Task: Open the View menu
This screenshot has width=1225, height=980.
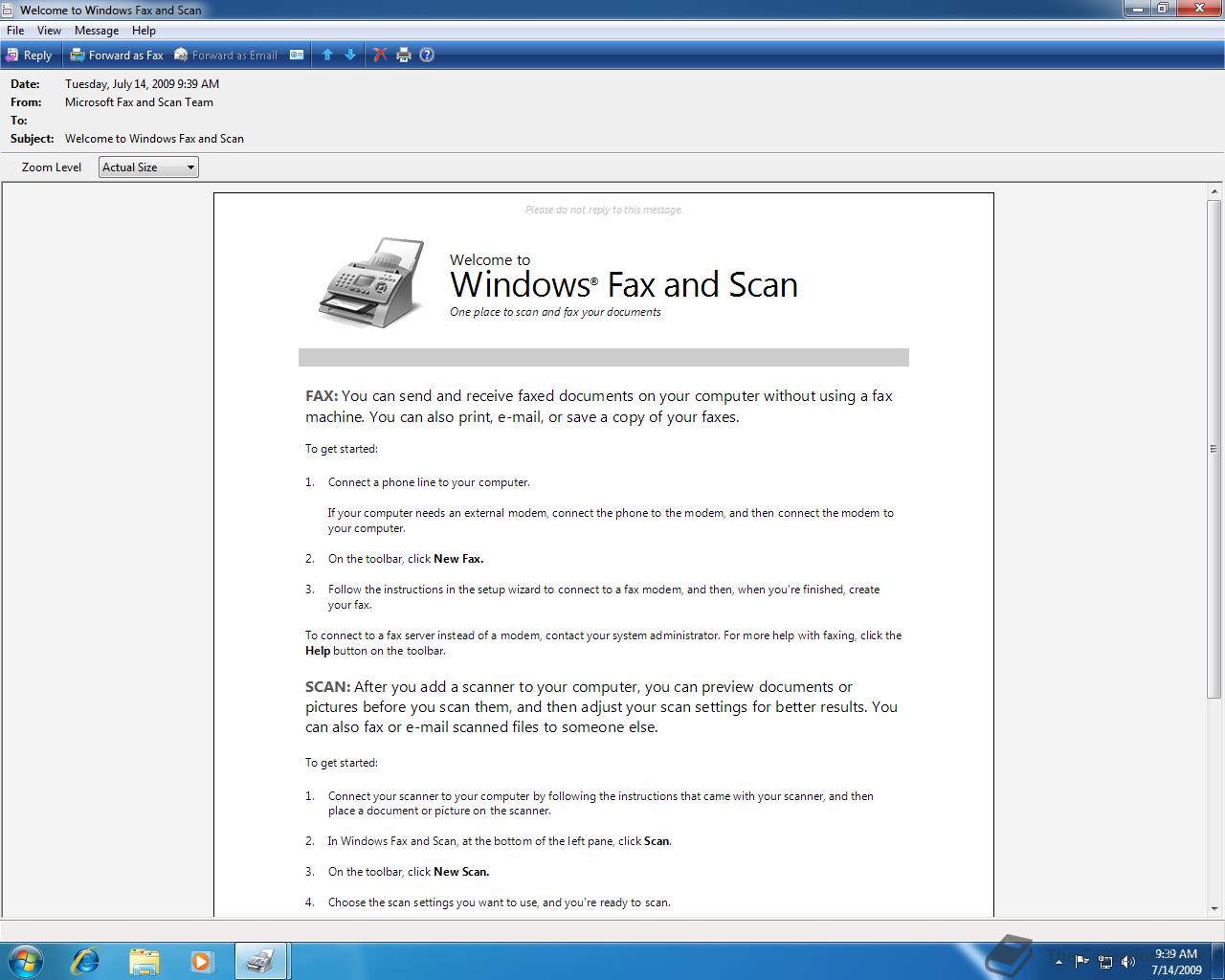Action: click(x=49, y=31)
